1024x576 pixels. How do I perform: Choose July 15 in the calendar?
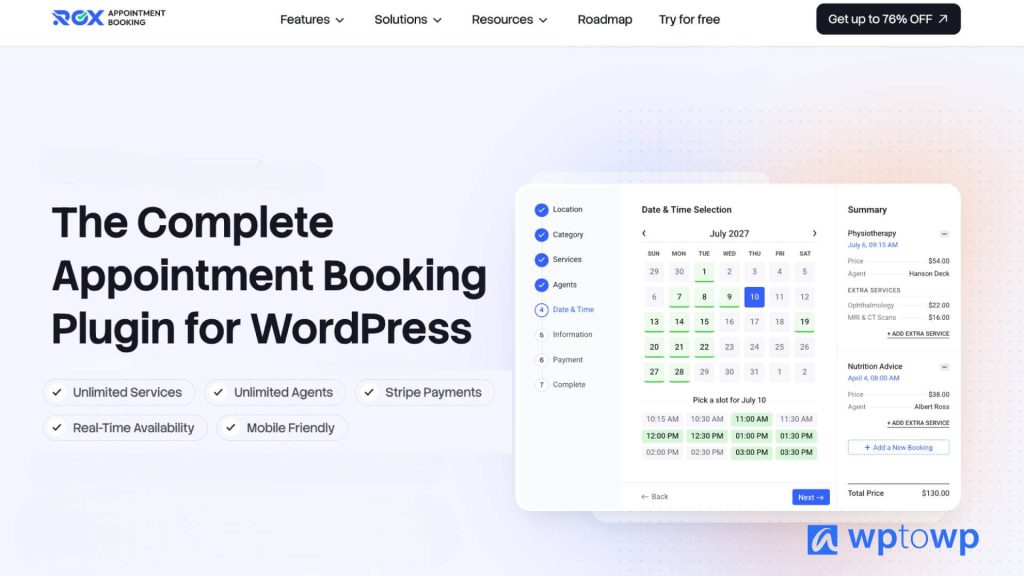(704, 322)
